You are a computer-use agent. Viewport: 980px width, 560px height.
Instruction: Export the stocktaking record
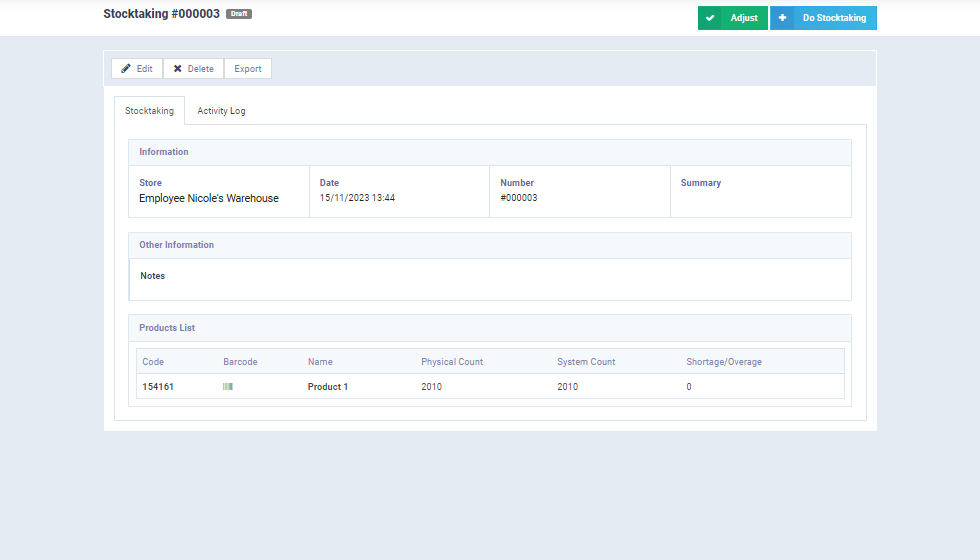click(248, 69)
